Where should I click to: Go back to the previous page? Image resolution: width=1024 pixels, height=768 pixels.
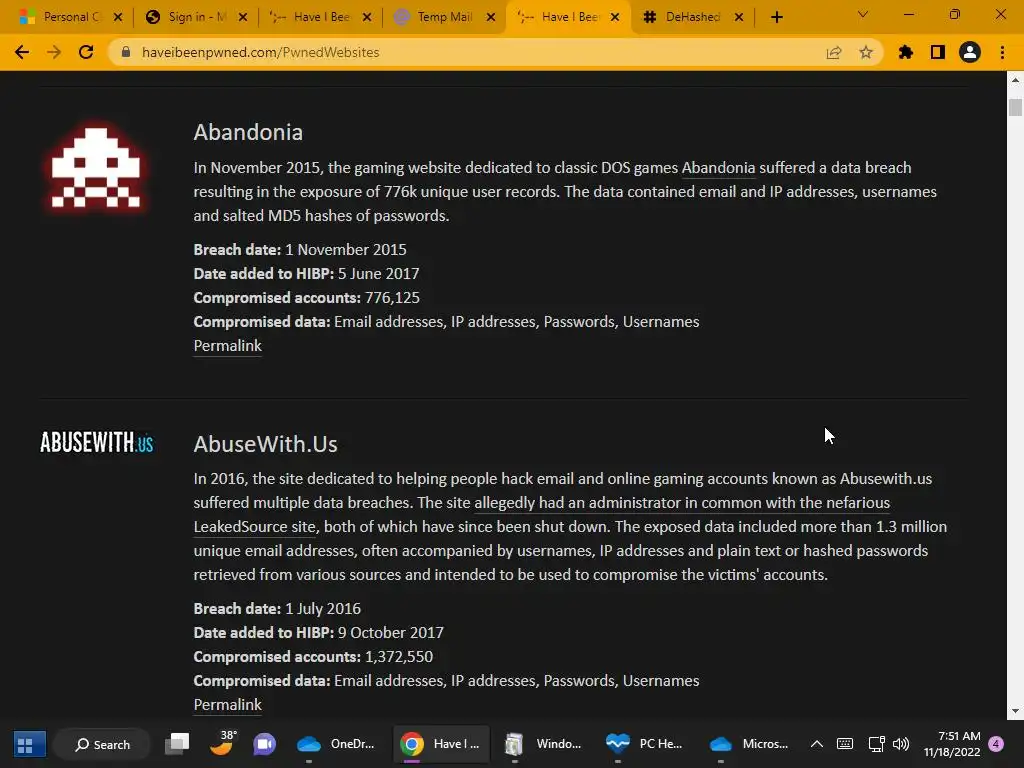coord(22,52)
